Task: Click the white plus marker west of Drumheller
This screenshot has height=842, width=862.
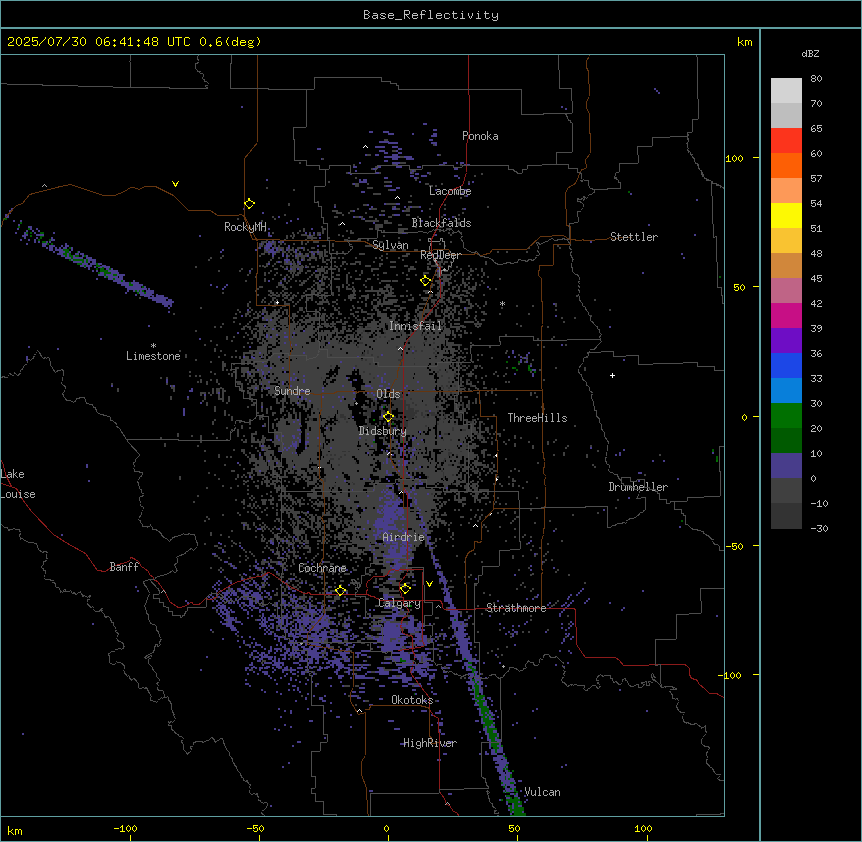Action: click(612, 375)
